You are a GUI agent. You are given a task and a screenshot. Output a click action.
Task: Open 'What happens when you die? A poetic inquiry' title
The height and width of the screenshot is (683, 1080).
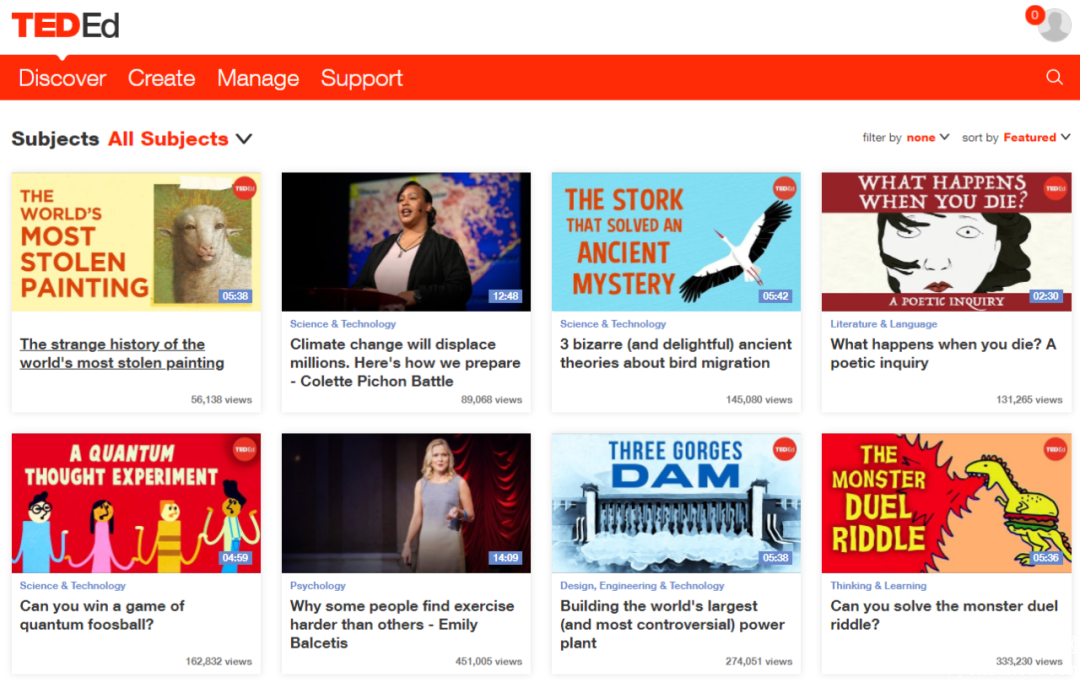coord(943,353)
